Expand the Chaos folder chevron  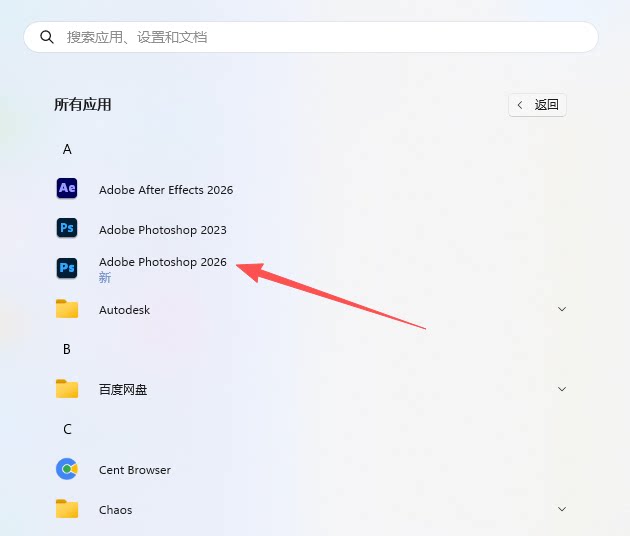click(x=562, y=509)
